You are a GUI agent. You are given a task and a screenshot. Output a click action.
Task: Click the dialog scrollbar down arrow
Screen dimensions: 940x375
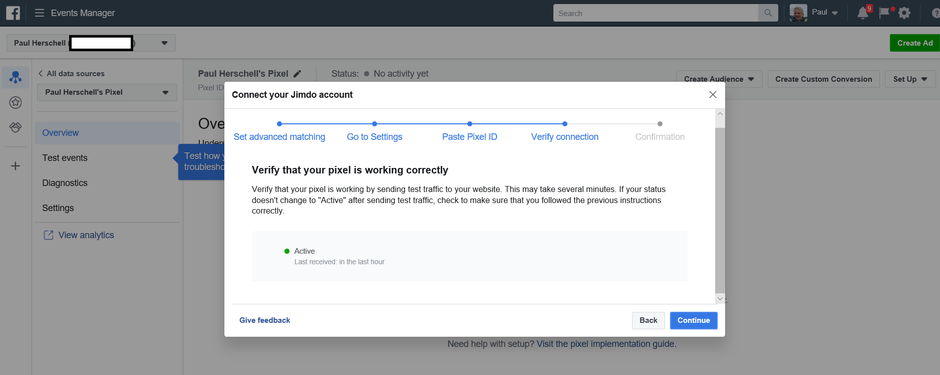[x=719, y=298]
